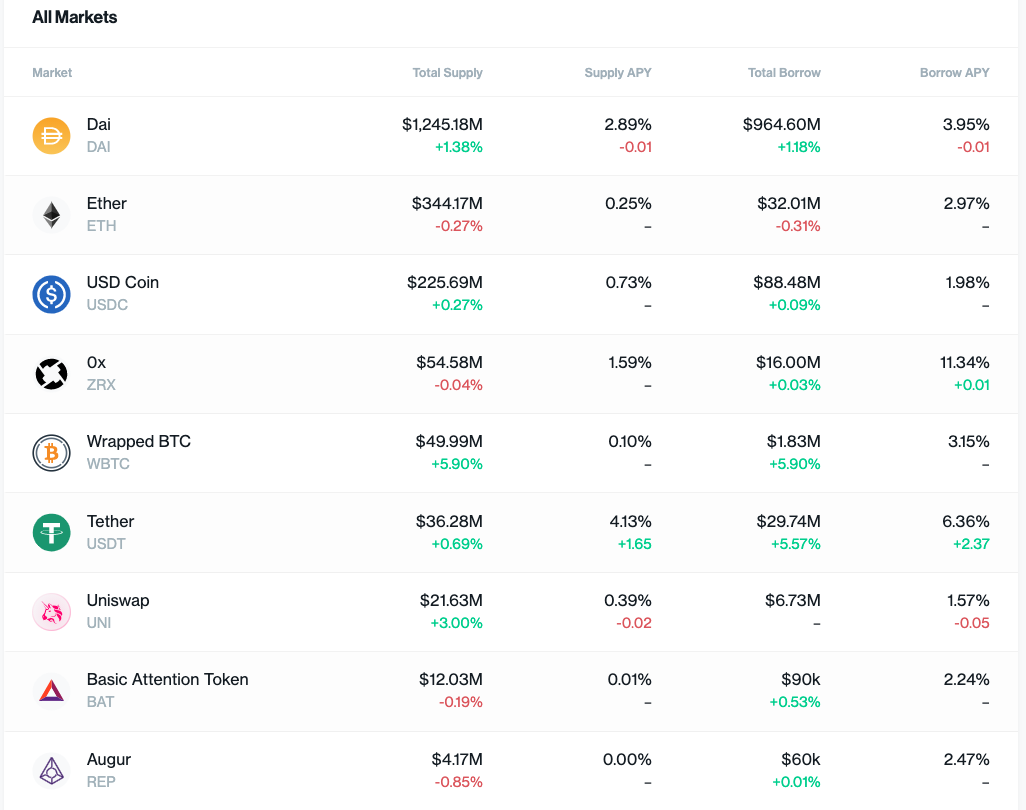The width and height of the screenshot is (1026, 810).
Task: Click Uniswap total borrow $6.73M
Action: click(x=792, y=601)
